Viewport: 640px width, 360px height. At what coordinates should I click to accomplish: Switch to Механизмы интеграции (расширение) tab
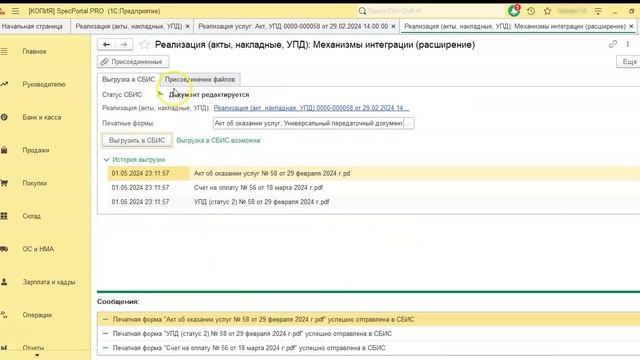tap(515, 26)
